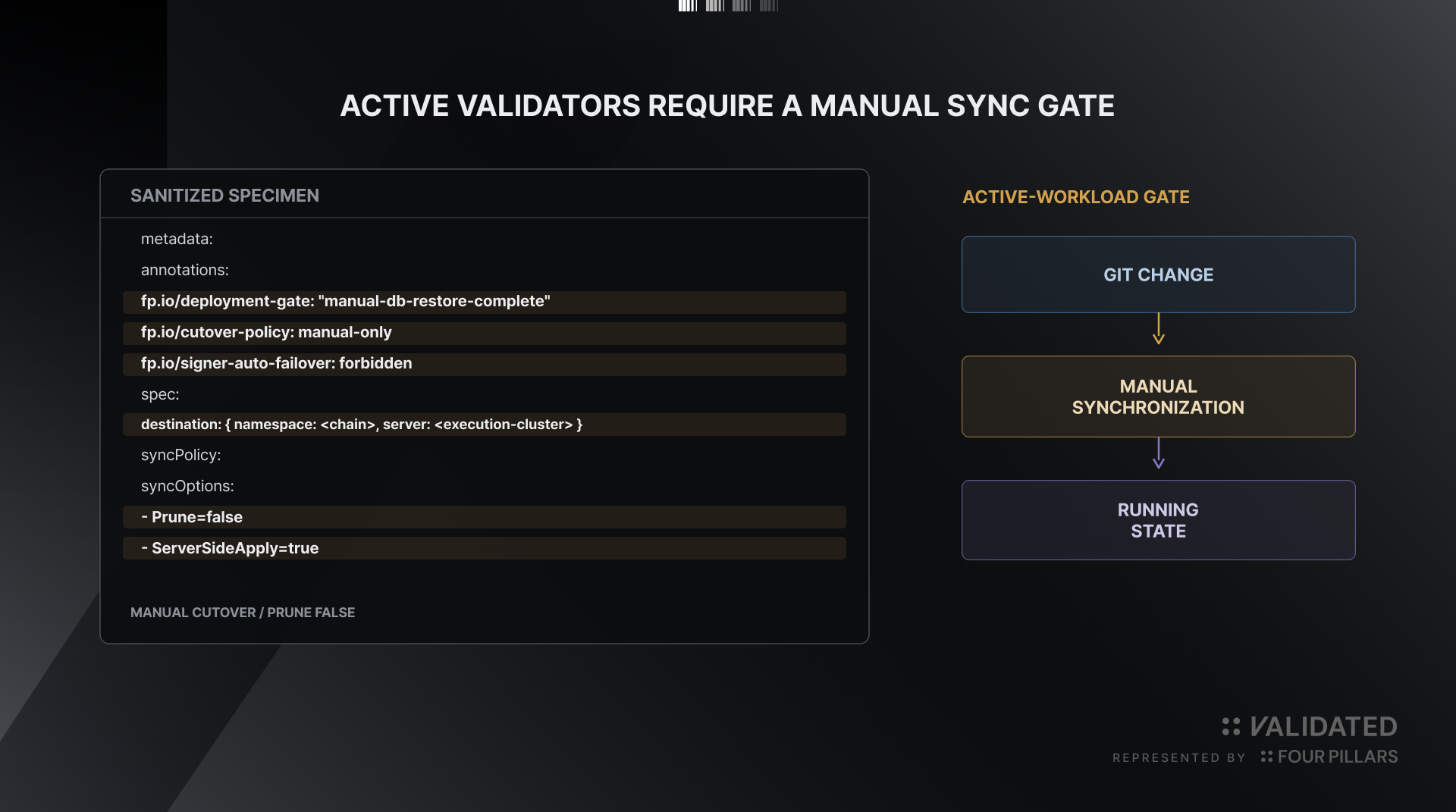Image resolution: width=1456 pixels, height=812 pixels.
Task: Select the destination namespace line
Action: coord(485,425)
